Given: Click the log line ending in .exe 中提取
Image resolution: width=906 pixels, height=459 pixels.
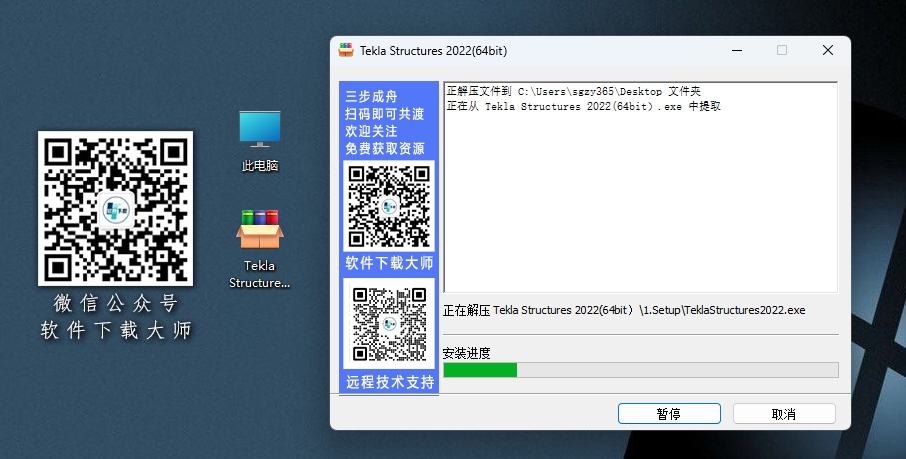Looking at the screenshot, I should (x=584, y=106).
